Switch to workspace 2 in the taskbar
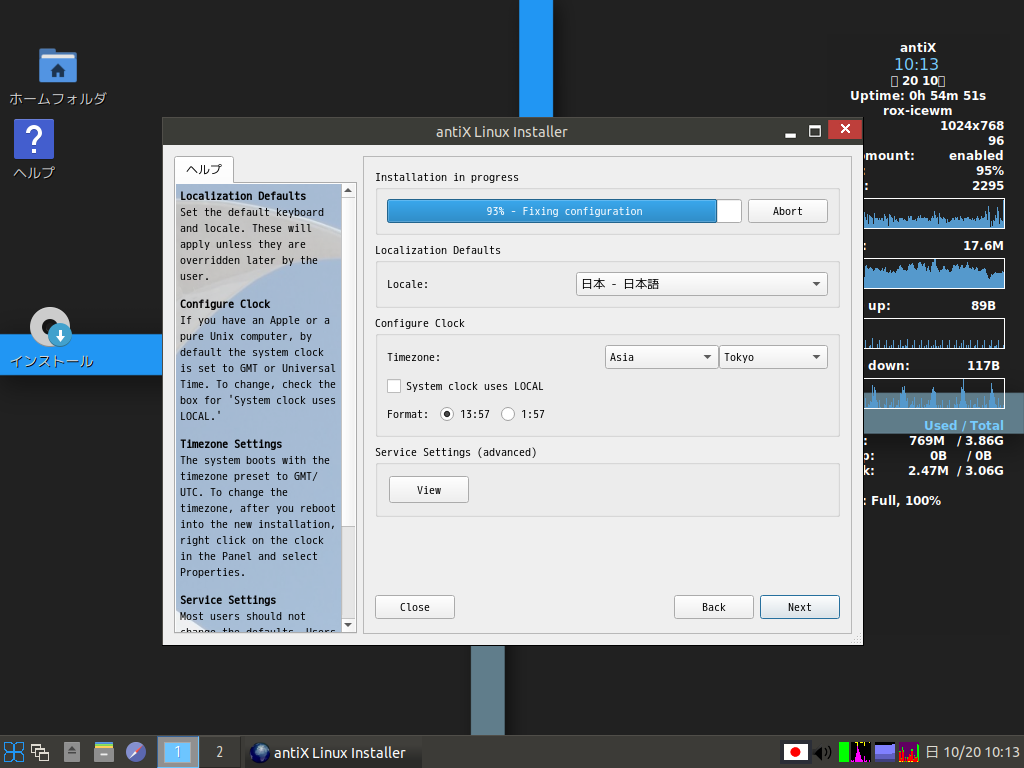Screen dimensions: 1024x768 pos(219,752)
